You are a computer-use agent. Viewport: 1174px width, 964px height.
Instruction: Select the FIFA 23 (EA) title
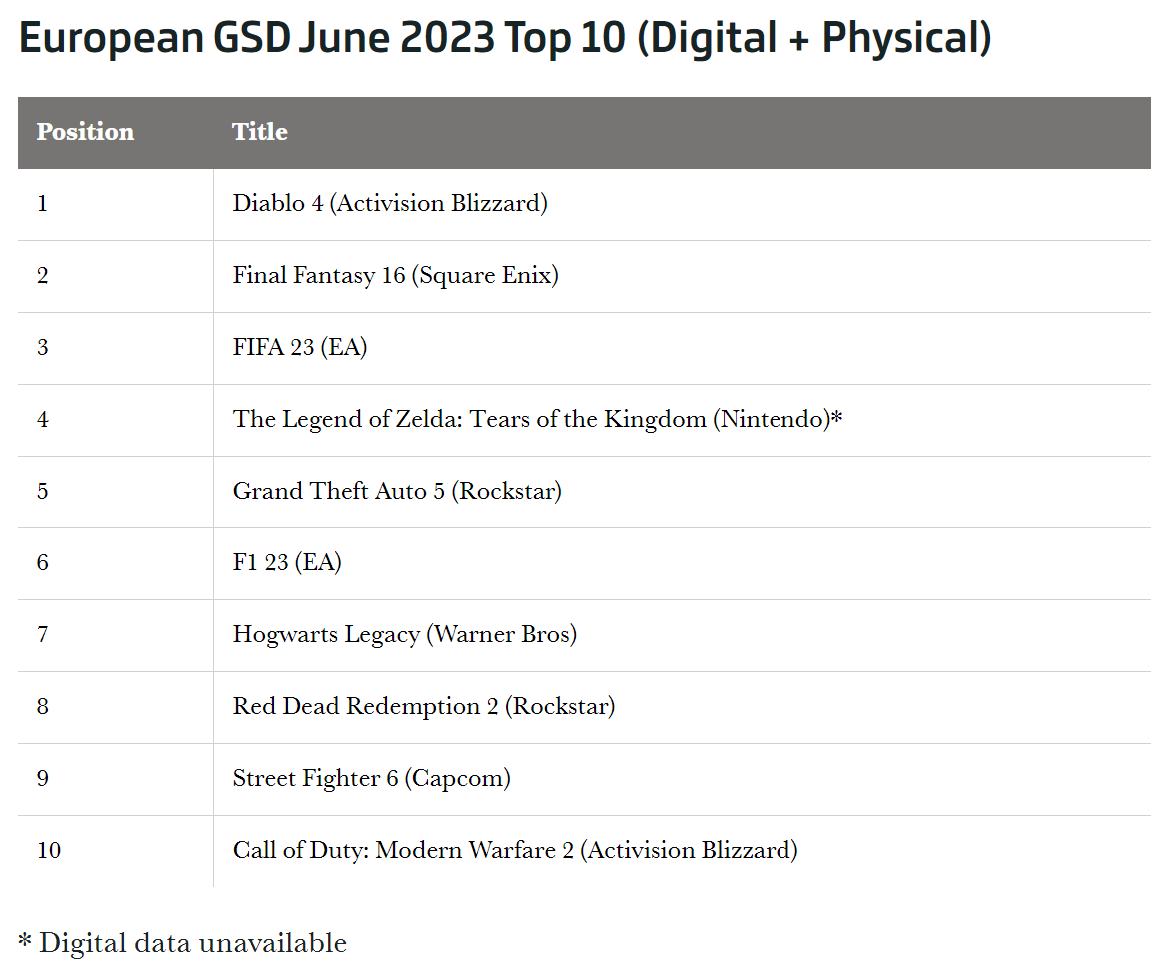(x=300, y=347)
